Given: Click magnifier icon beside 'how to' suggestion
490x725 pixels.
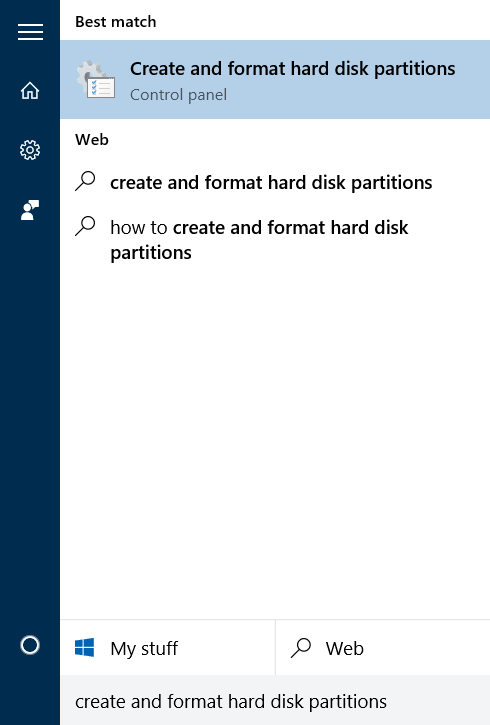Looking at the screenshot, I should tap(85, 226).
